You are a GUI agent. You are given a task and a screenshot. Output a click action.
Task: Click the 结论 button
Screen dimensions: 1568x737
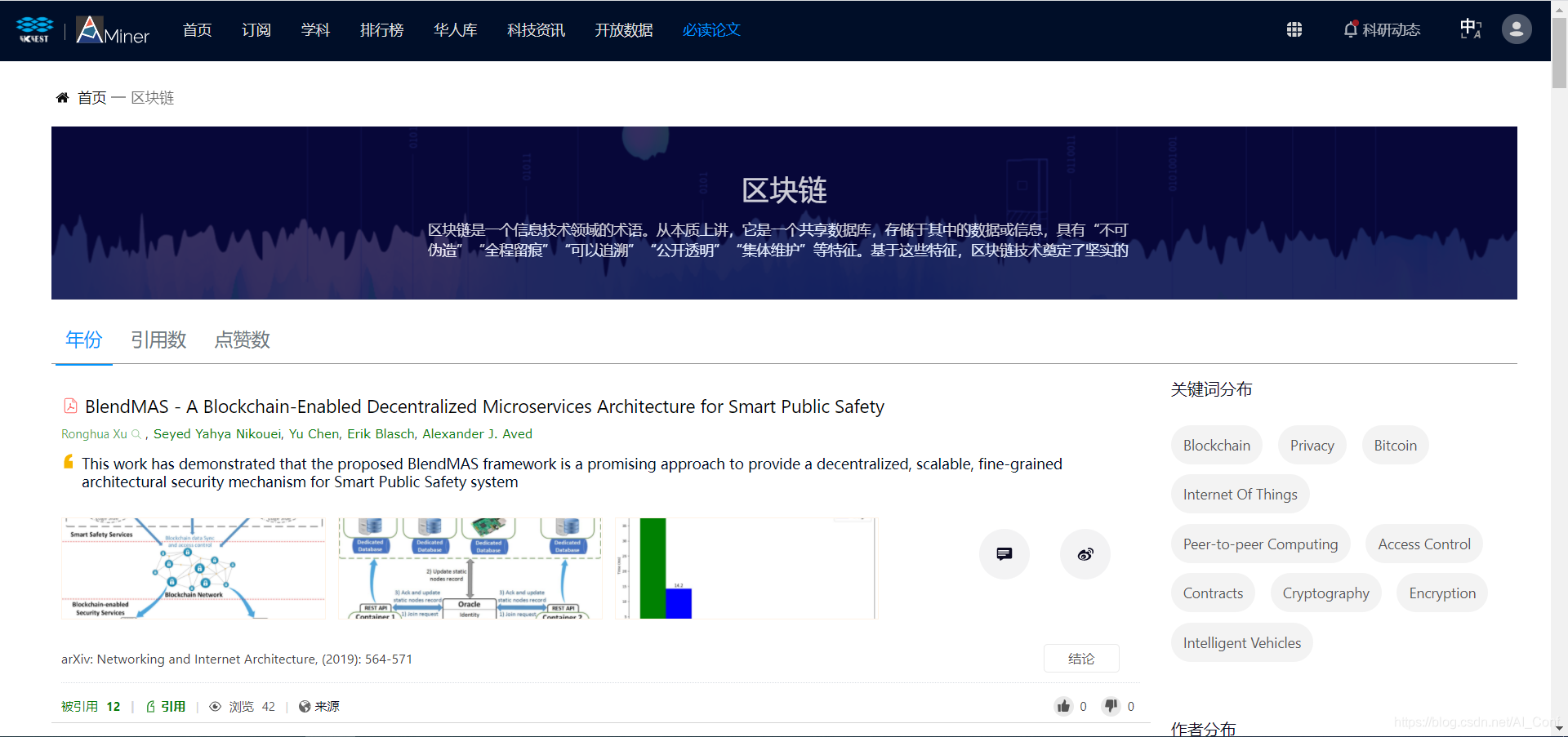coord(1081,659)
